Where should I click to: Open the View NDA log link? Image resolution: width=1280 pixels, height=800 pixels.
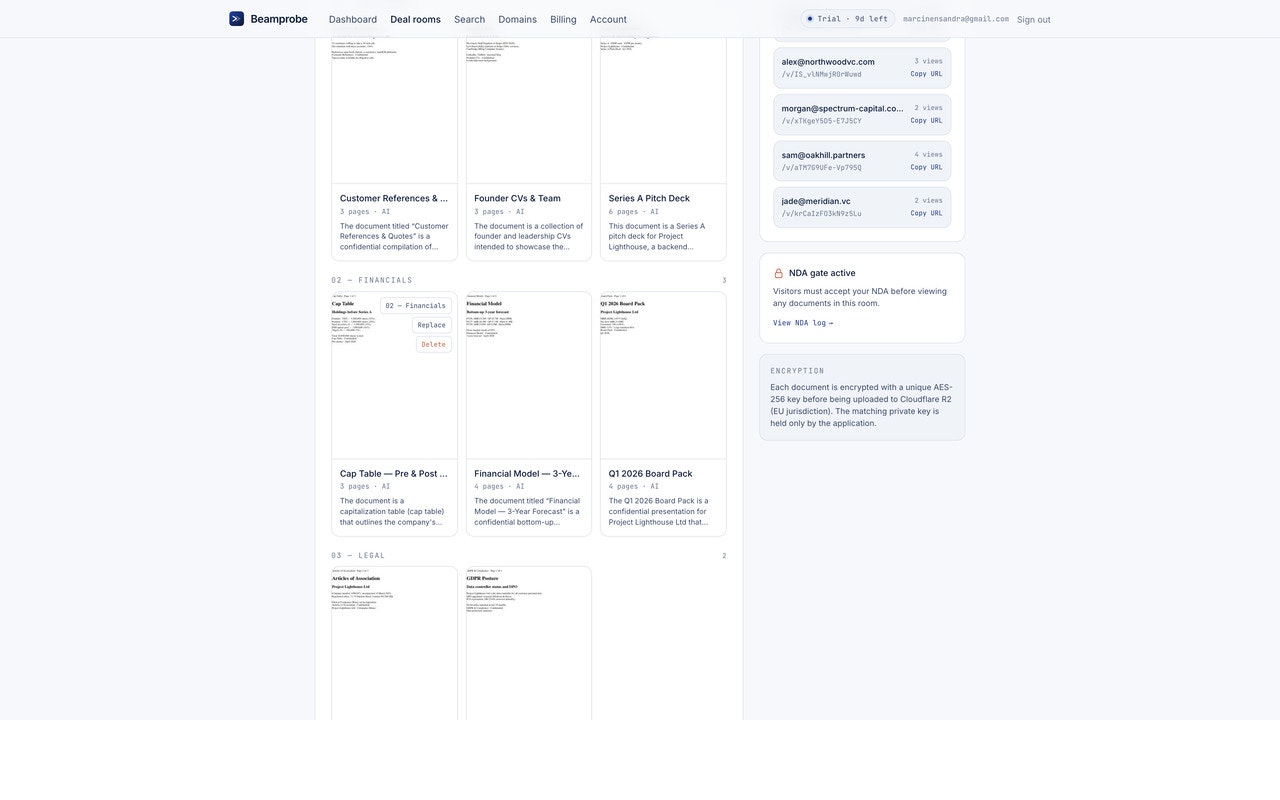pos(803,323)
